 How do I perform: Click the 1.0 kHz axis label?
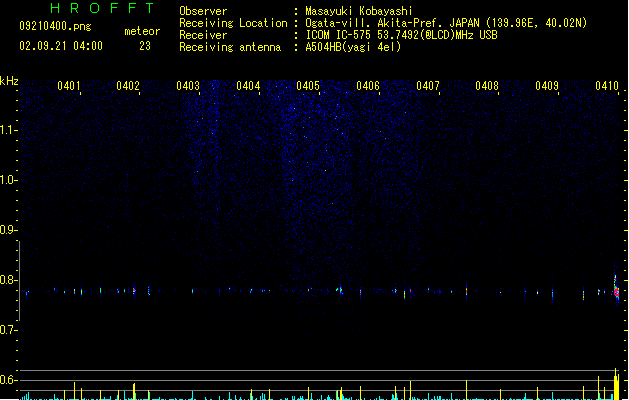tap(8, 180)
